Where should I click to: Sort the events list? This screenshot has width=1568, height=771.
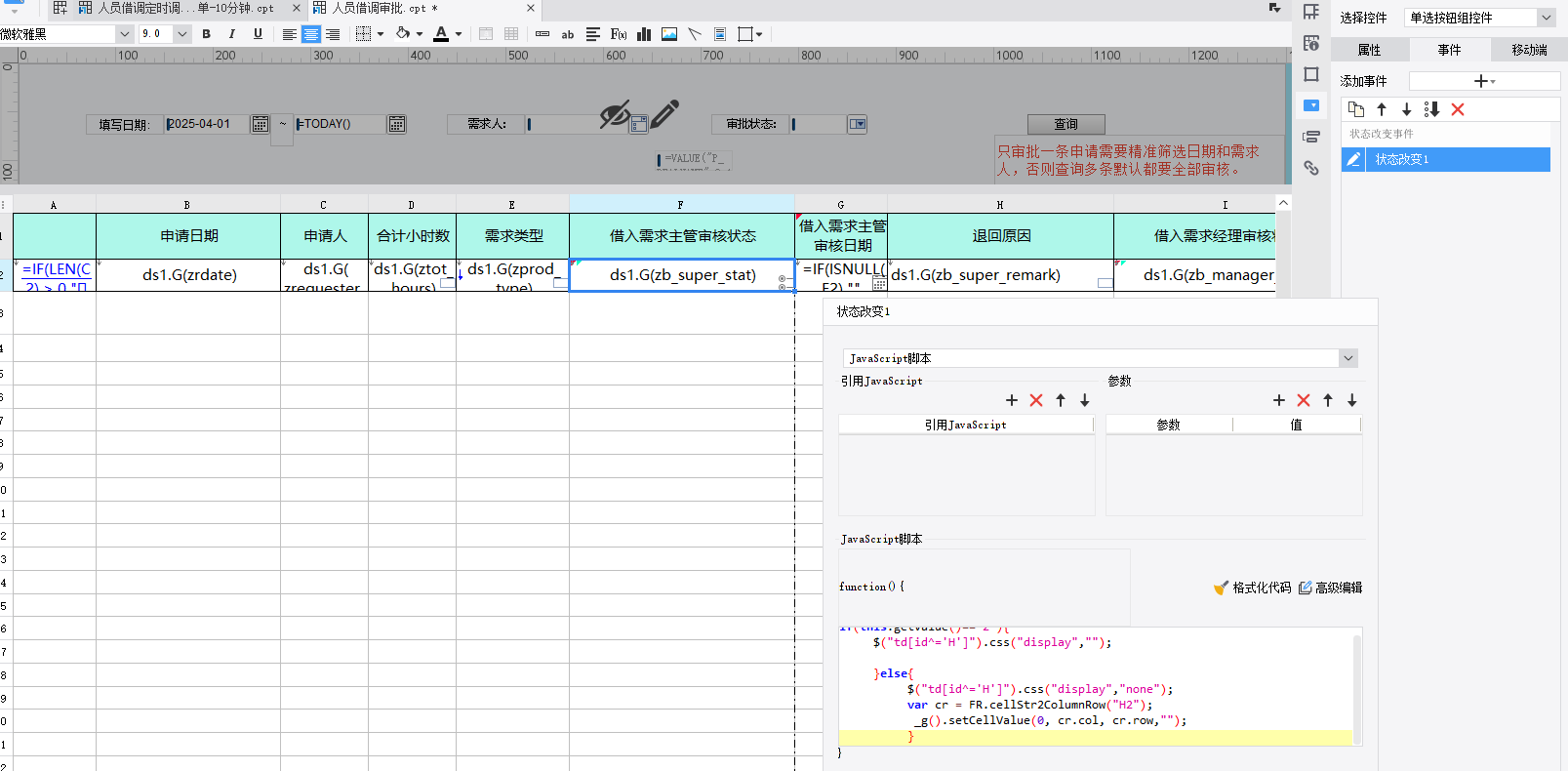(1431, 109)
